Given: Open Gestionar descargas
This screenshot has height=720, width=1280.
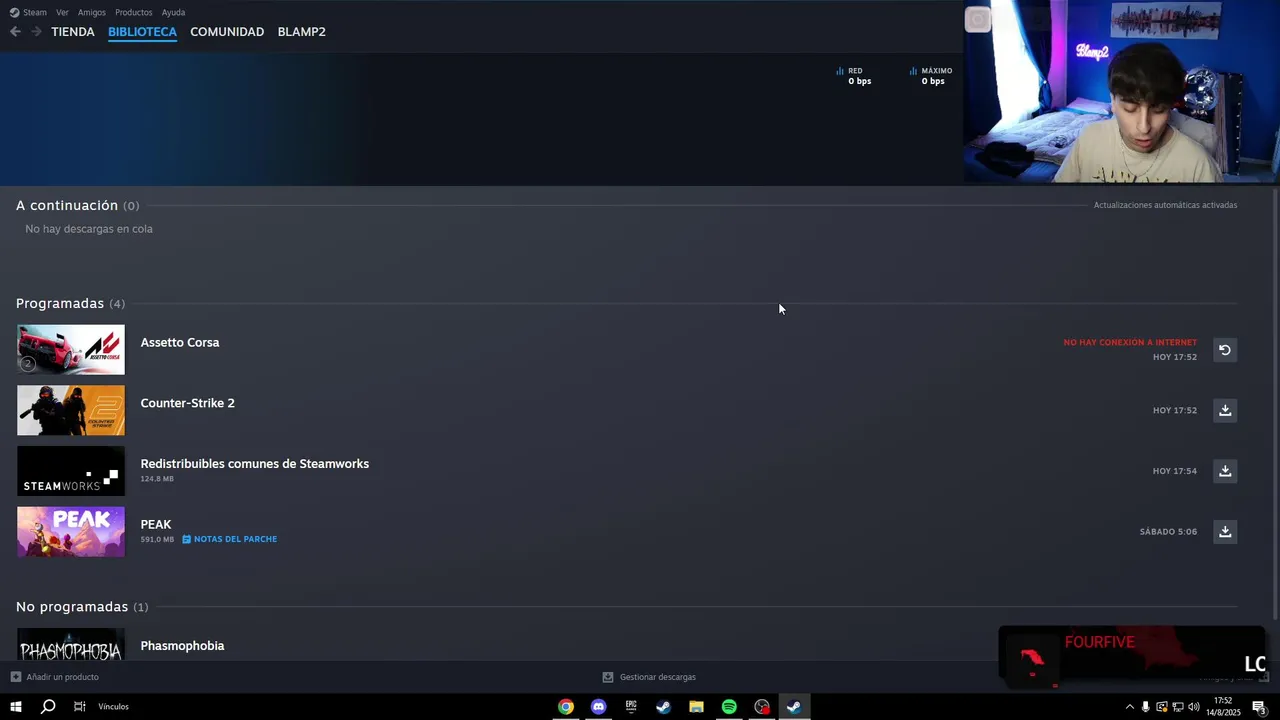Looking at the screenshot, I should [x=649, y=677].
